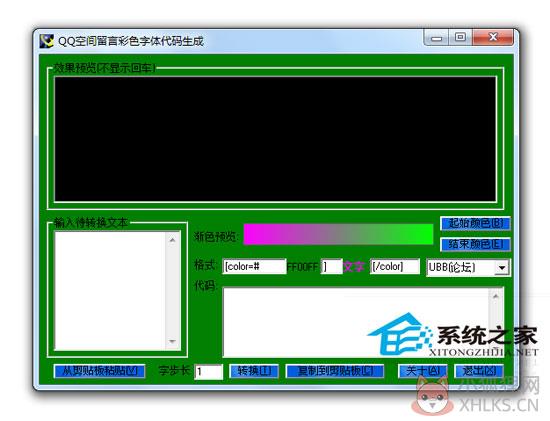Click the 退出(X) exit button
550x421 pixels.
(x=479, y=371)
